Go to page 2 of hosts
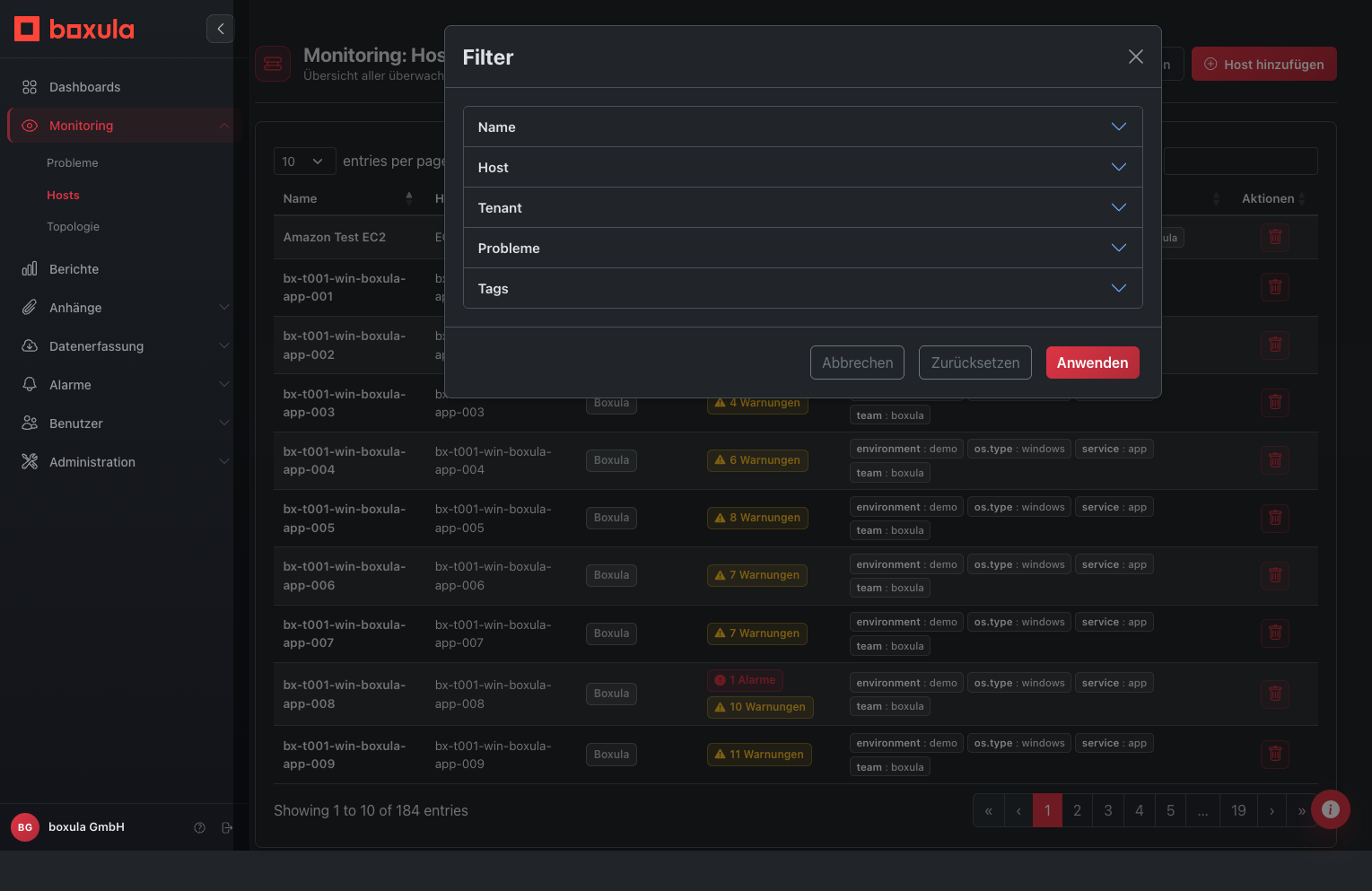Screen dimensions: 1372x891 tap(1077, 810)
